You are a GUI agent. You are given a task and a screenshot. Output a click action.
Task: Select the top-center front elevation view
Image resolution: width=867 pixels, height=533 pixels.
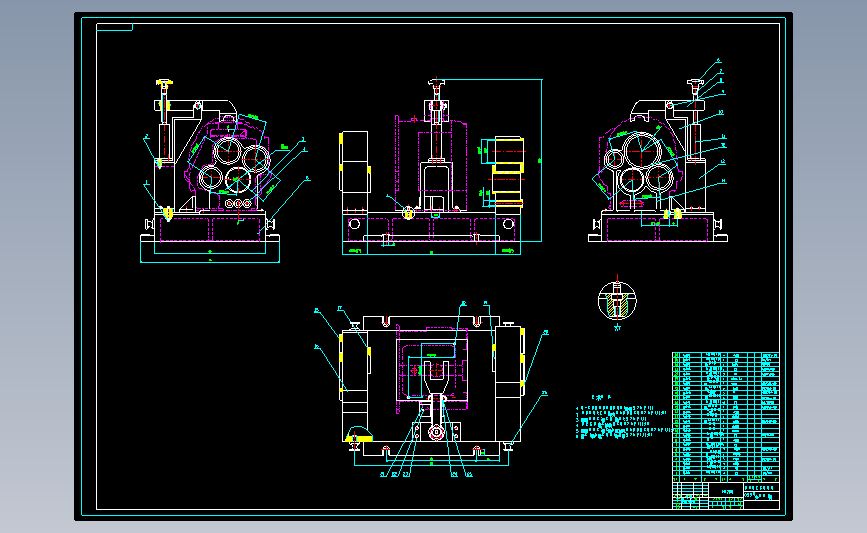(x=441, y=166)
